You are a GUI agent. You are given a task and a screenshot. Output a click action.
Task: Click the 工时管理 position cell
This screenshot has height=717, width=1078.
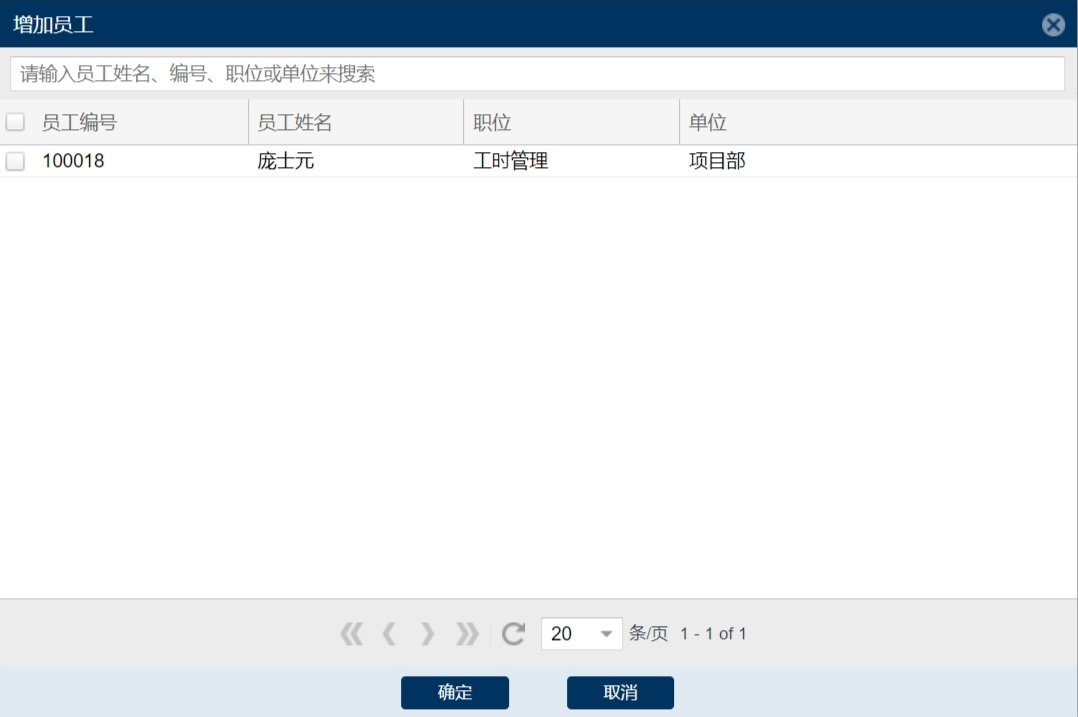(511, 161)
